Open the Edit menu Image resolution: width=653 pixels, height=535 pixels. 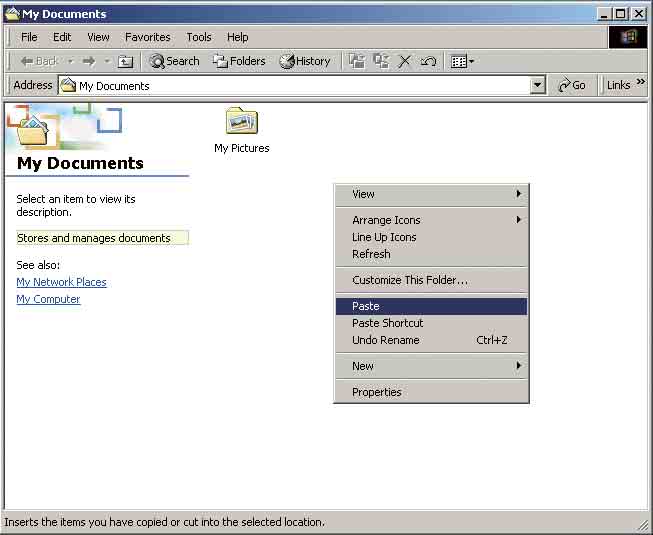(x=62, y=37)
